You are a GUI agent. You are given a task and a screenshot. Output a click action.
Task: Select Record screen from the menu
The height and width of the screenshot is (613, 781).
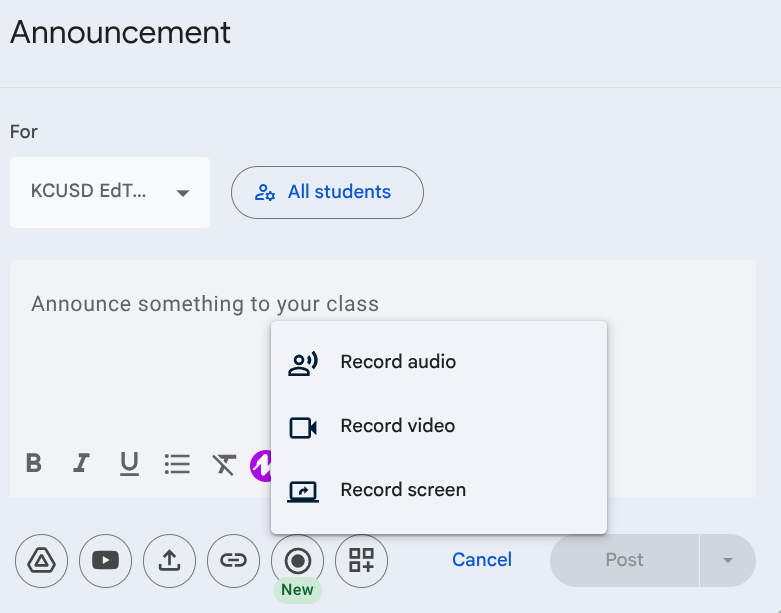pyautogui.click(x=403, y=490)
